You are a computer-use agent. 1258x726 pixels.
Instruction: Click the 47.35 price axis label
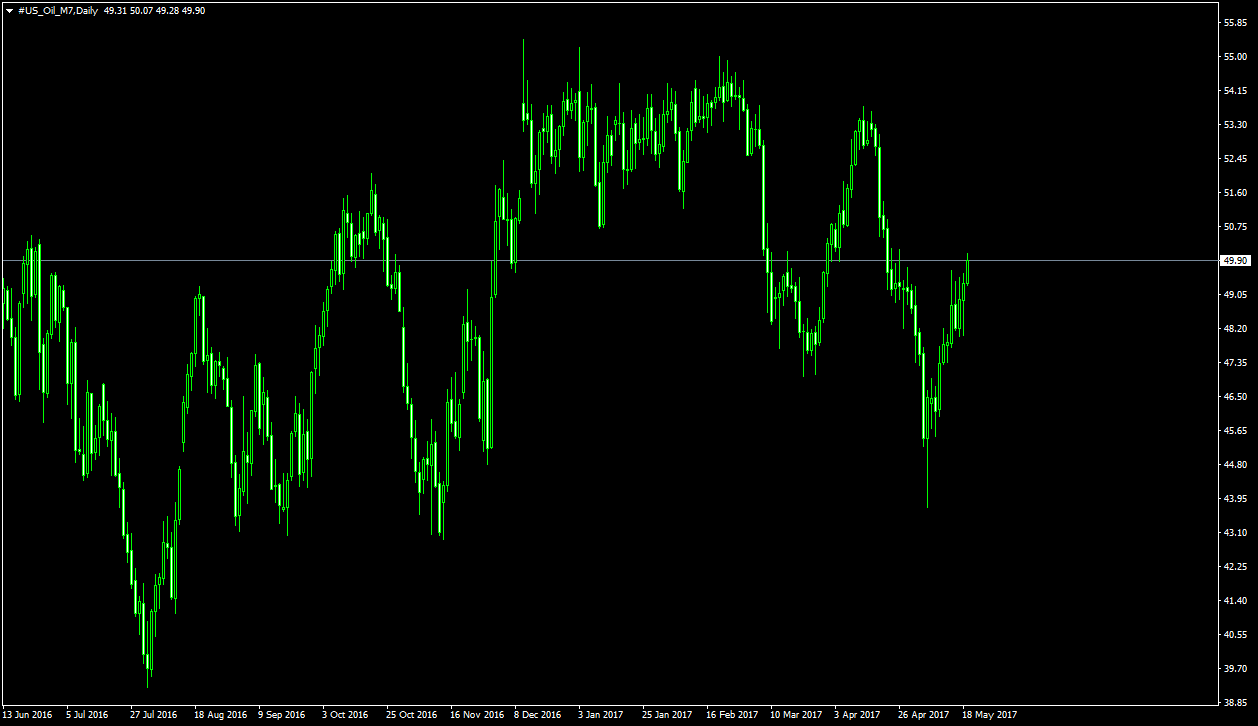(x=1235, y=362)
